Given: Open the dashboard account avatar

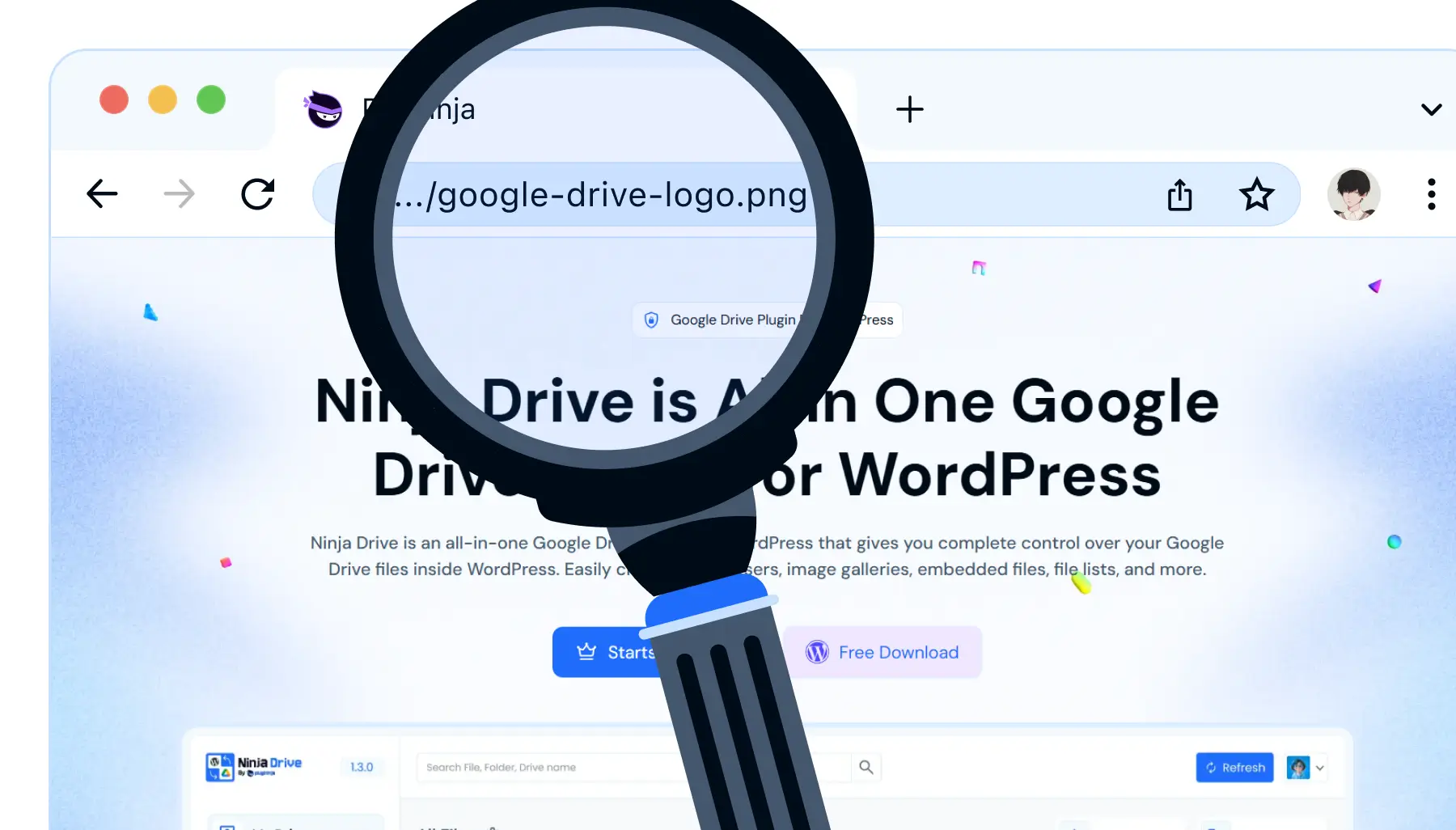Looking at the screenshot, I should 1298,768.
